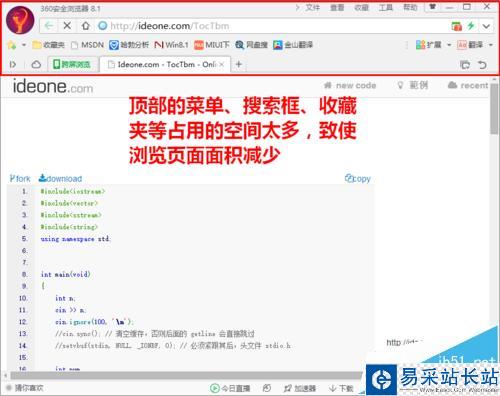The height and width of the screenshot is (396, 500).
Task: Click the 范例 samples link
Action: pyautogui.click(x=413, y=86)
